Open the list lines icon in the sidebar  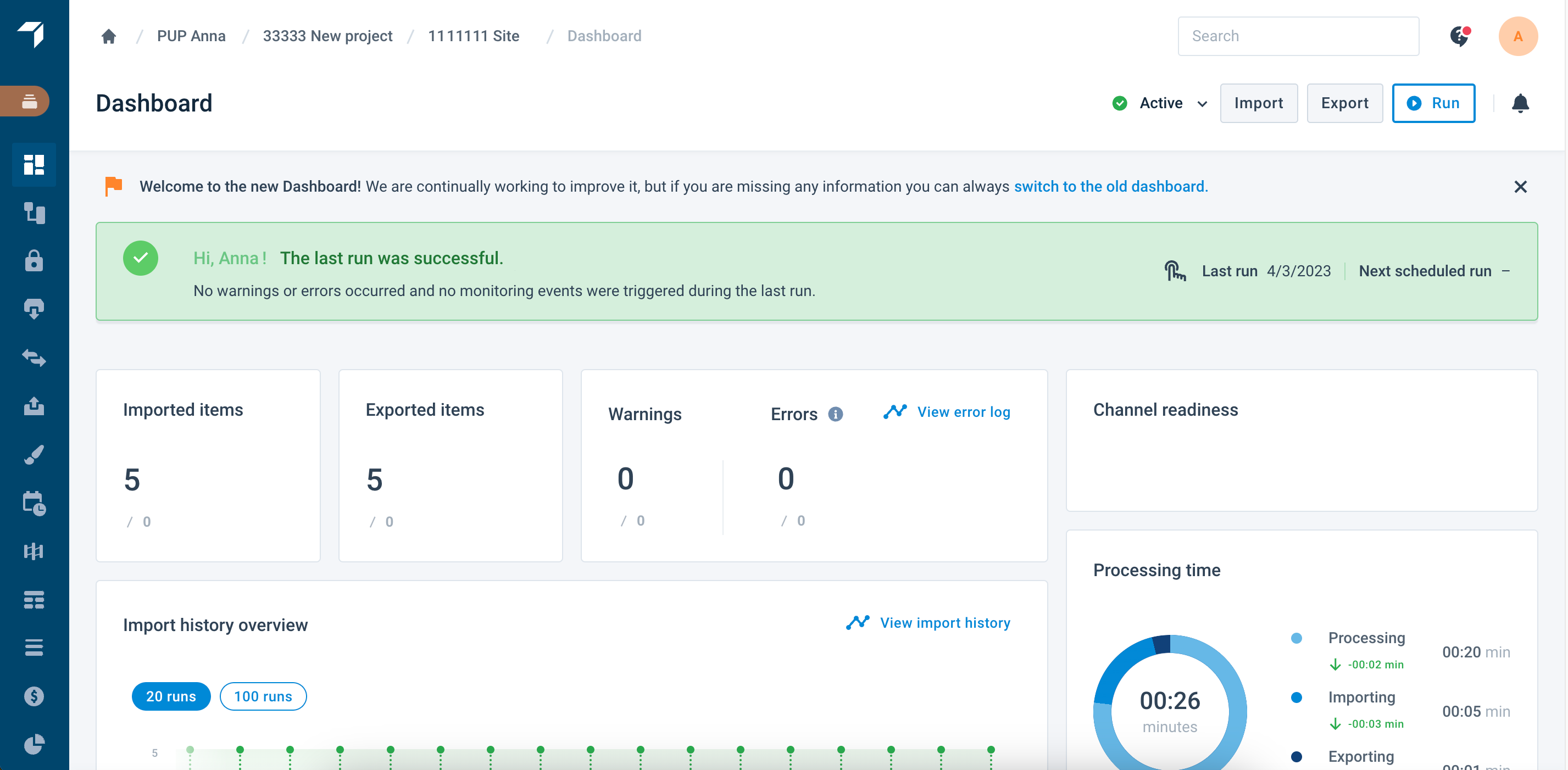click(34, 647)
